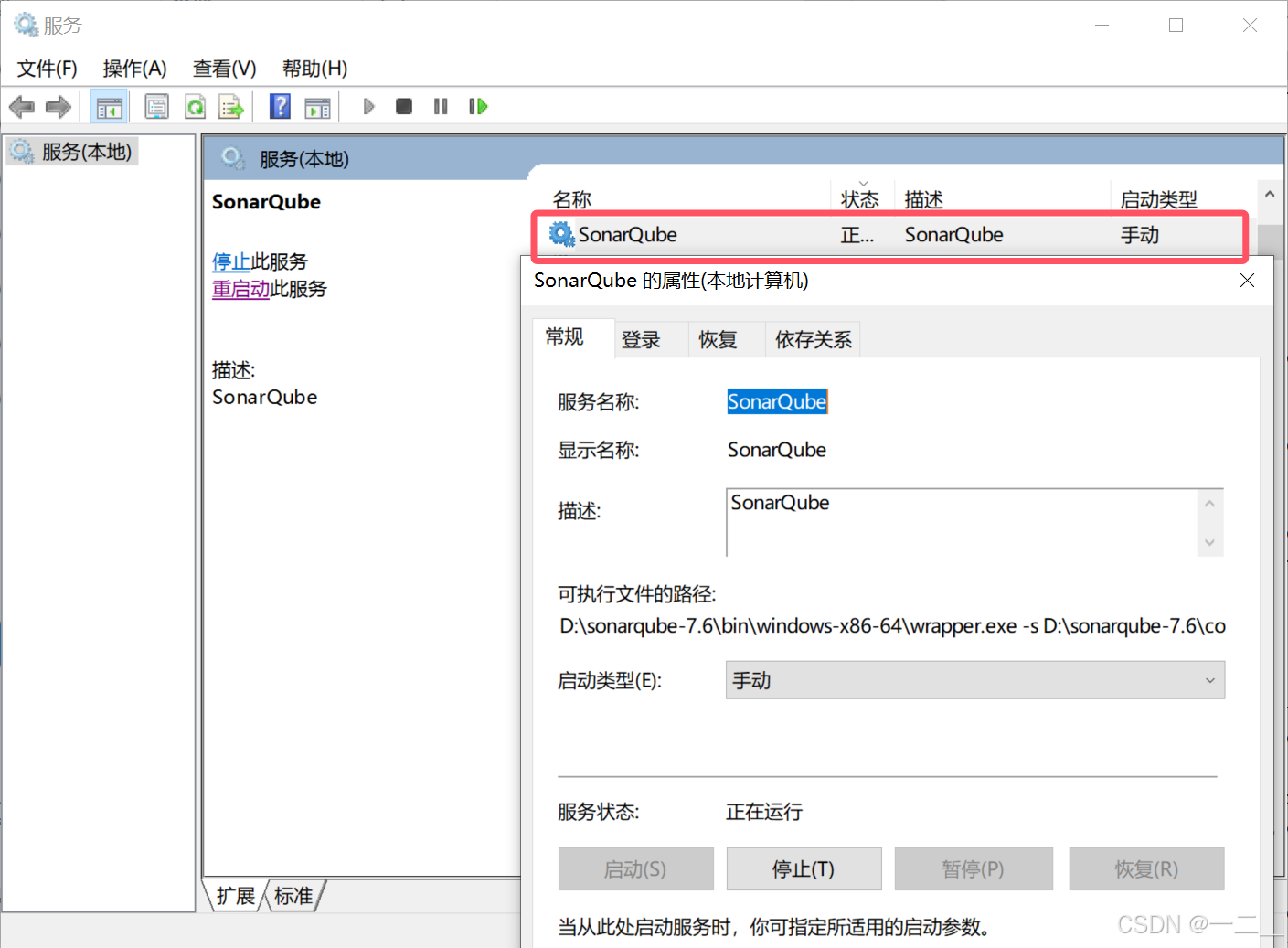The image size is (1288, 948).
Task: Click the services list scroll-up arrow
Action: [1269, 195]
